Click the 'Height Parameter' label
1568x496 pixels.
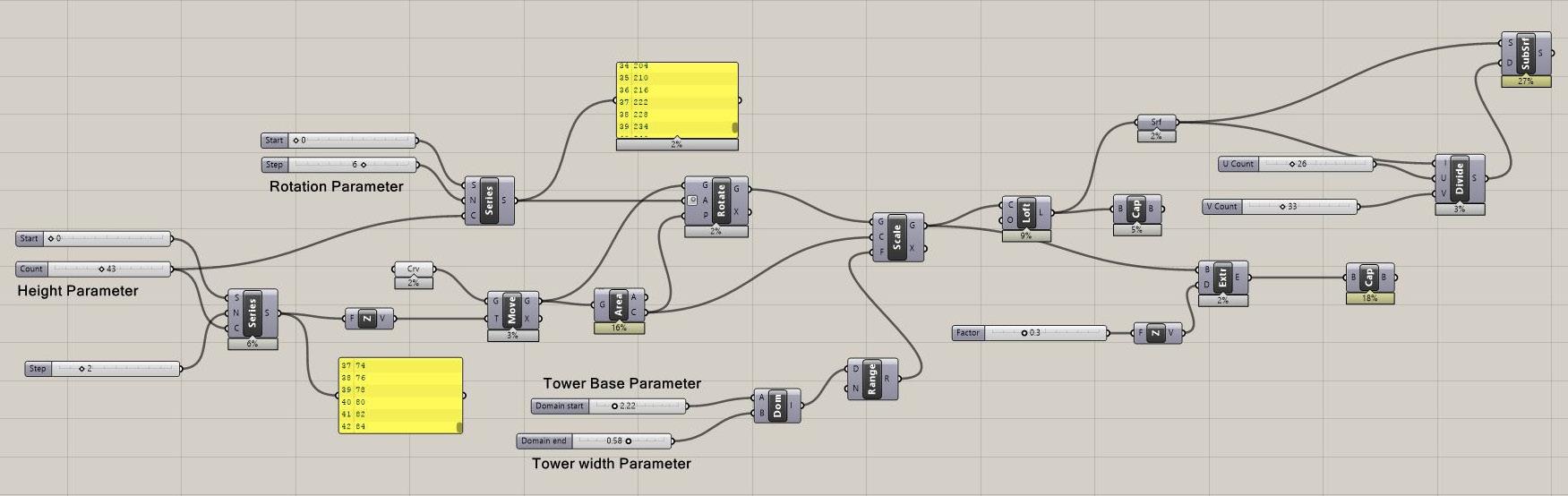(78, 291)
